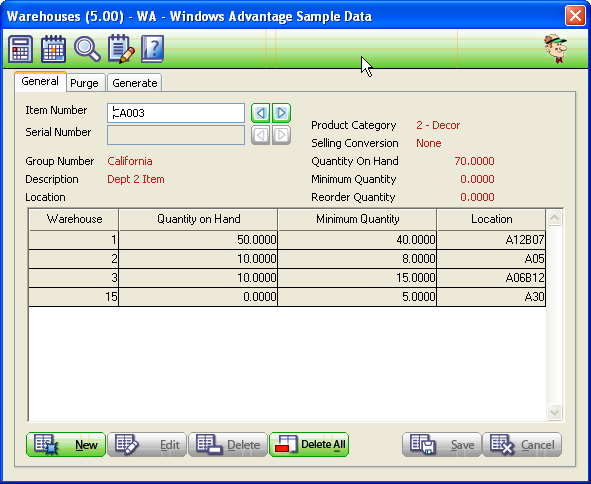The height and width of the screenshot is (484, 591).
Task: Close the Warehouses window
Action: pos(575,16)
